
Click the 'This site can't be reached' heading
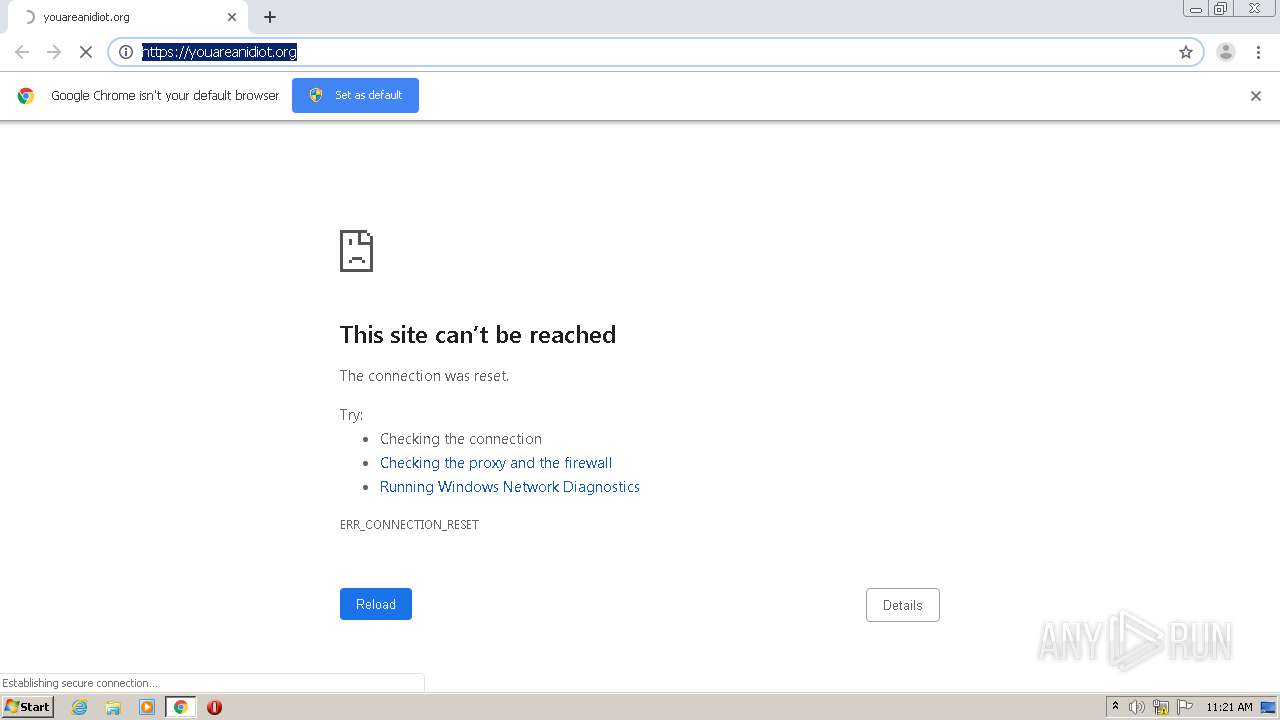coord(478,335)
